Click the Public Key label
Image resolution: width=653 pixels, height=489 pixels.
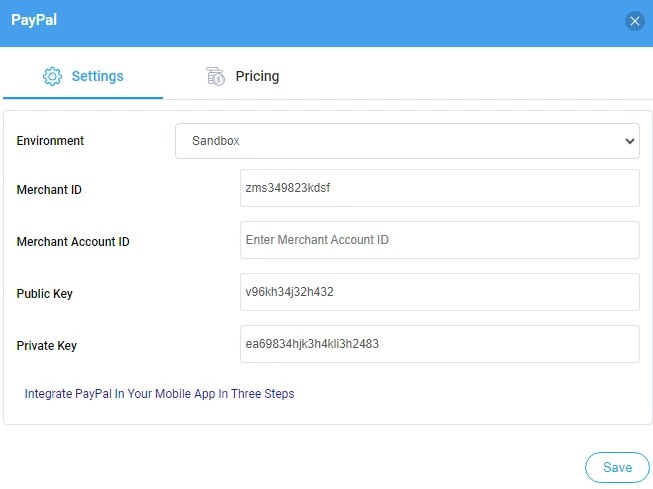coord(45,294)
